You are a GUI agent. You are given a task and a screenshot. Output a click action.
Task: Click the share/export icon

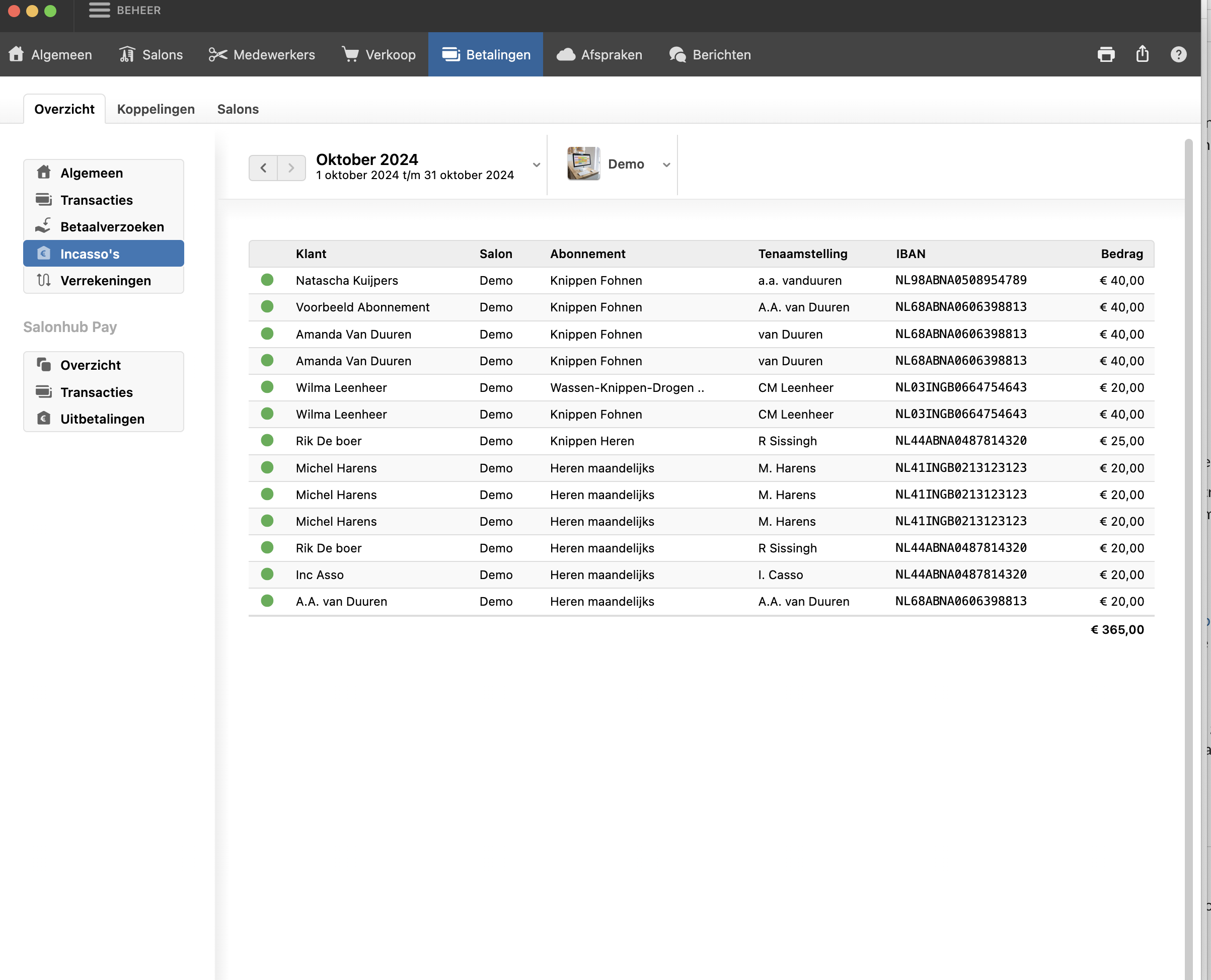(x=1142, y=54)
